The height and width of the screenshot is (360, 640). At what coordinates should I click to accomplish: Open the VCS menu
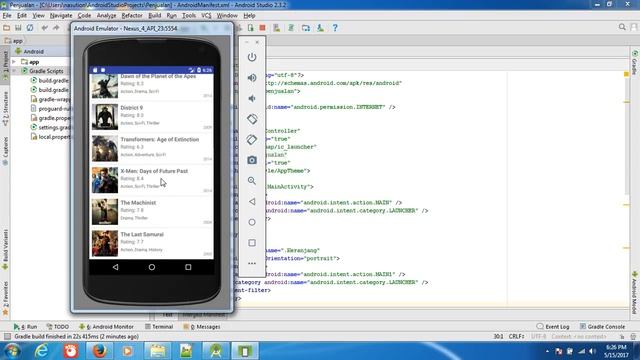(206, 16)
